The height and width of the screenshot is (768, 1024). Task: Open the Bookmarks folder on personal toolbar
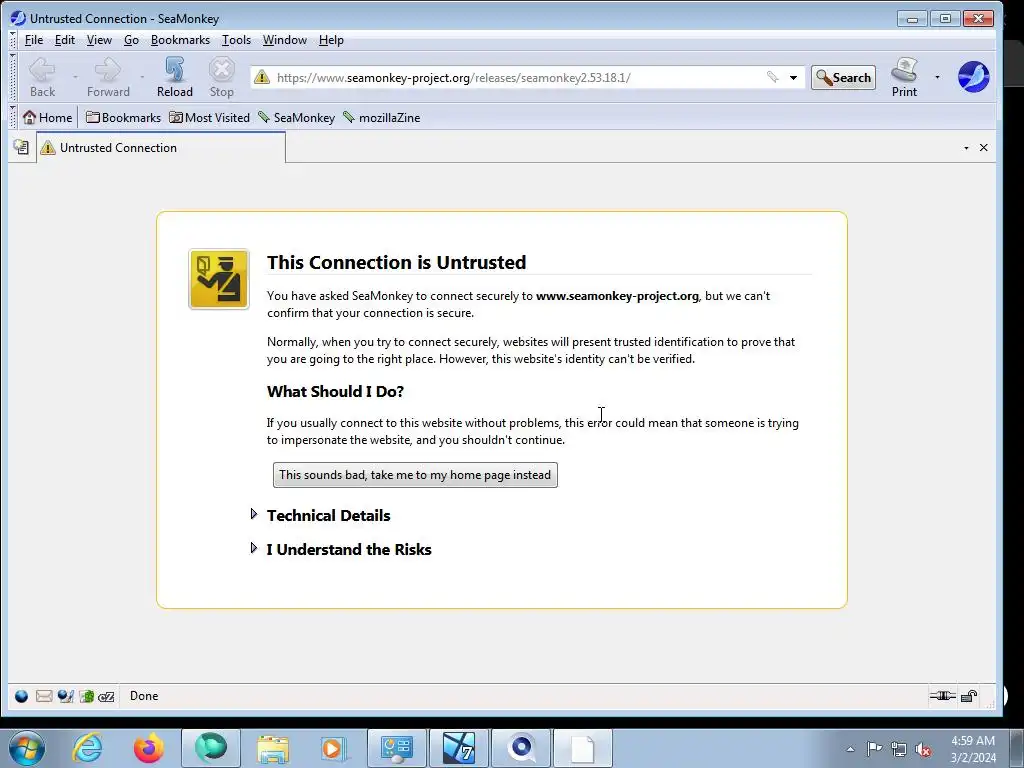123,118
